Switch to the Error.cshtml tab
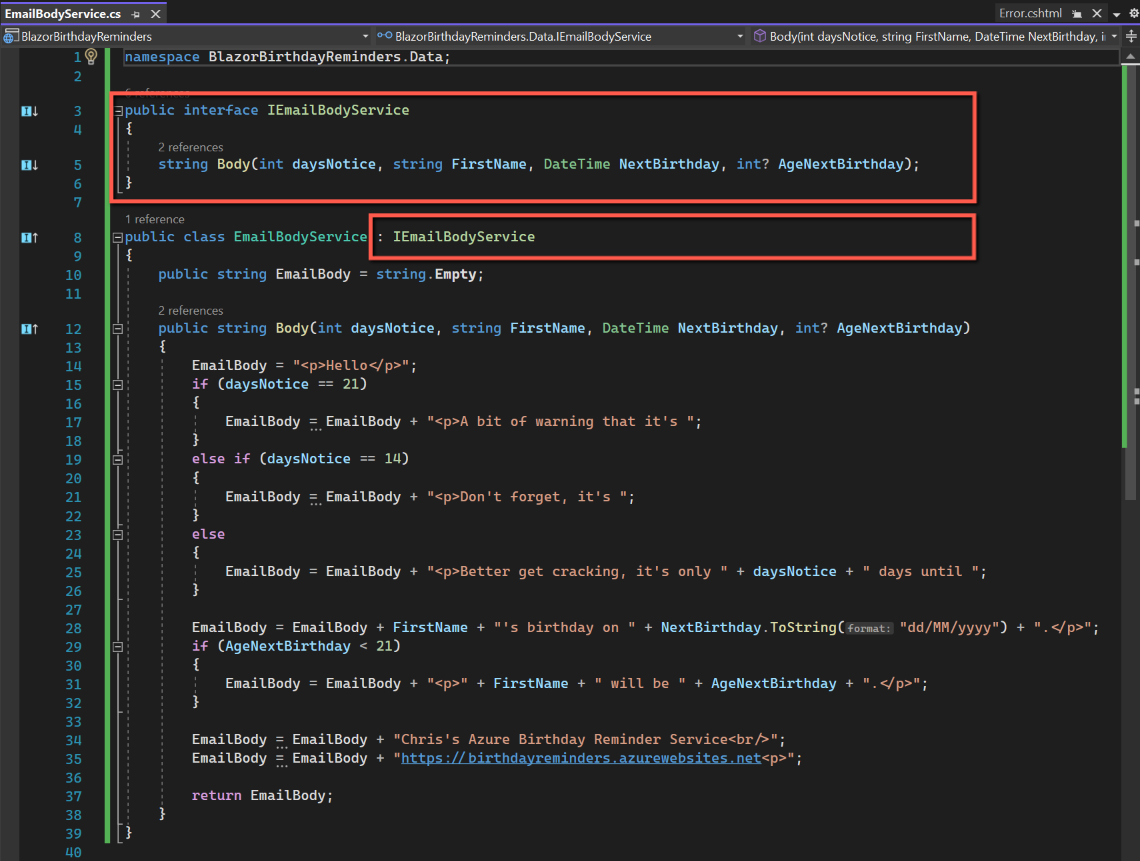The image size is (1140, 861). click(1030, 14)
